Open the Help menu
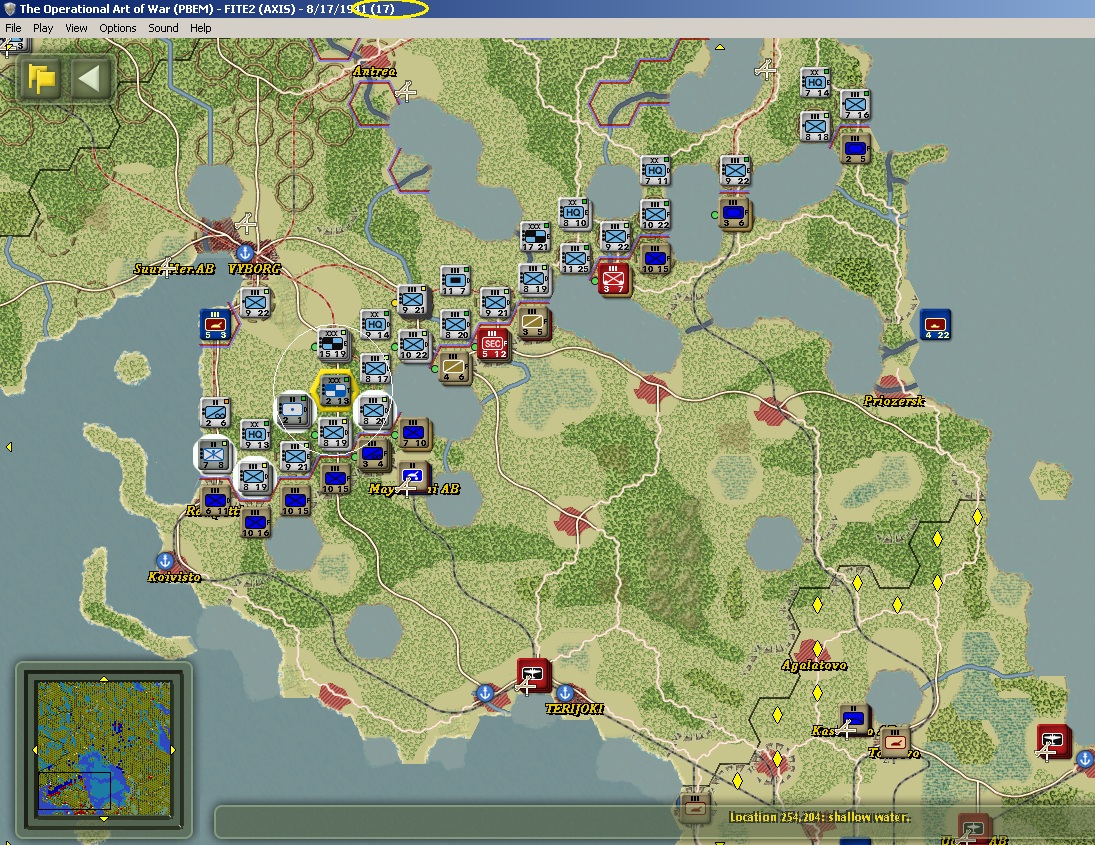The width and height of the screenshot is (1095, 845). point(200,28)
